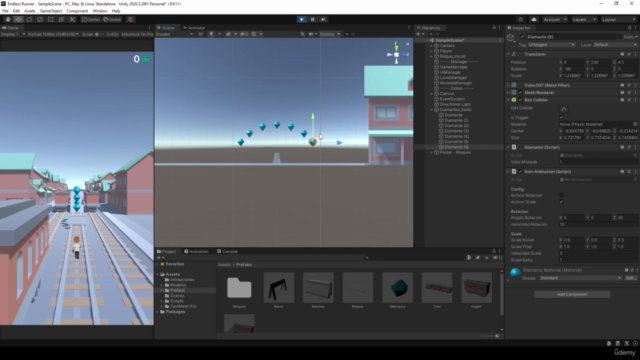Select the Rect tool in the toolbar

[x=51, y=19]
